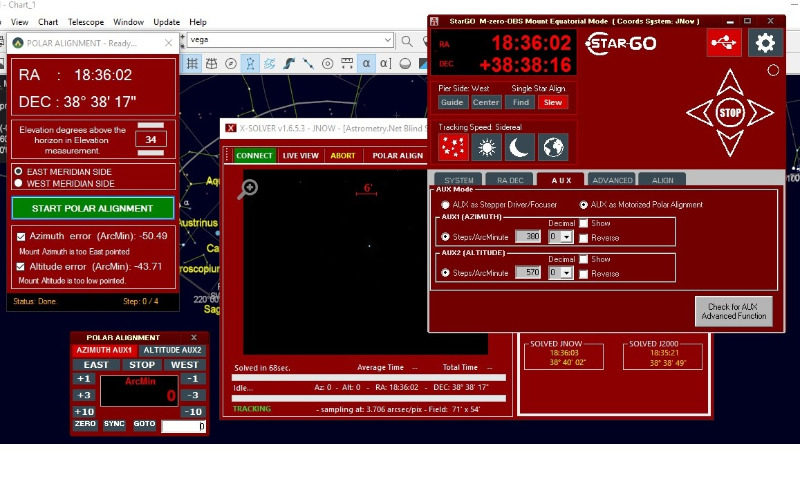
Task: Click Check for AUX Advanced Function
Action: tap(734, 311)
